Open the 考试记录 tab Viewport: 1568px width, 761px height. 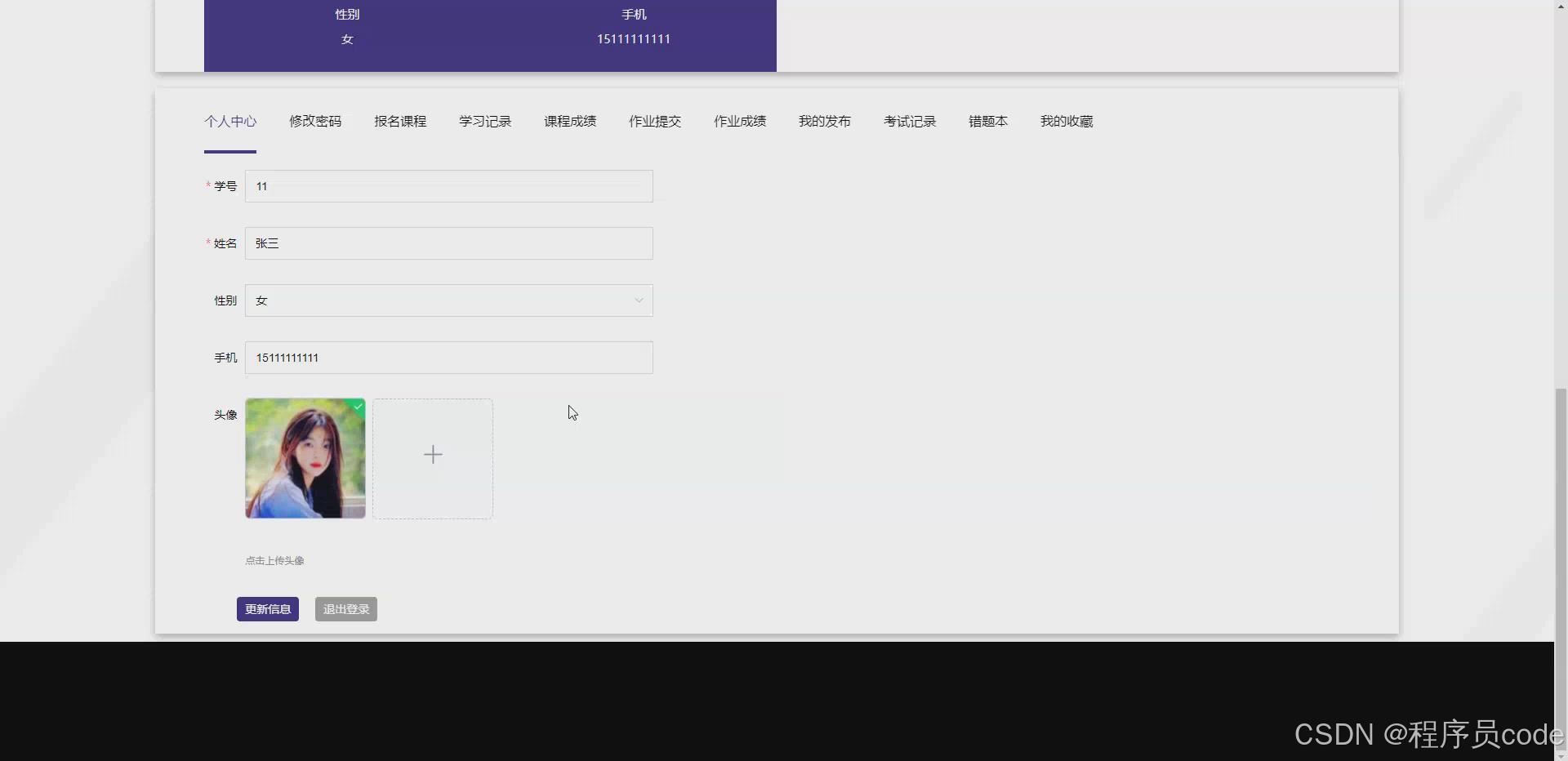coord(909,121)
